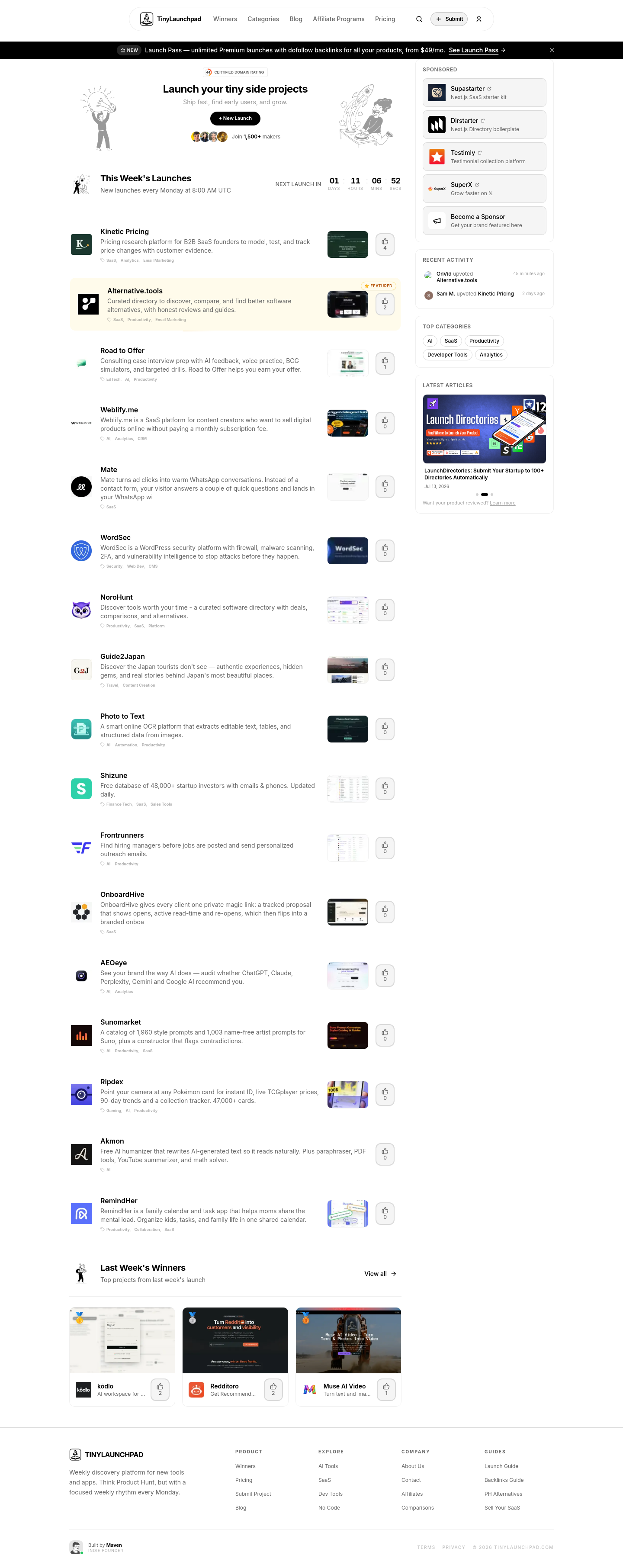Click the Submit button in header
The width and height of the screenshot is (623, 1568).
(449, 19)
